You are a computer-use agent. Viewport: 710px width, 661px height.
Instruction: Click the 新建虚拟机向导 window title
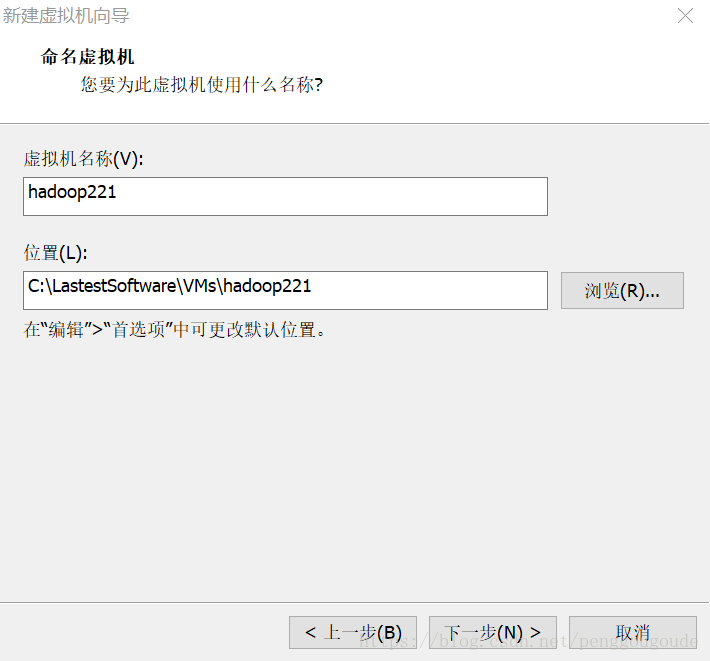[66, 16]
